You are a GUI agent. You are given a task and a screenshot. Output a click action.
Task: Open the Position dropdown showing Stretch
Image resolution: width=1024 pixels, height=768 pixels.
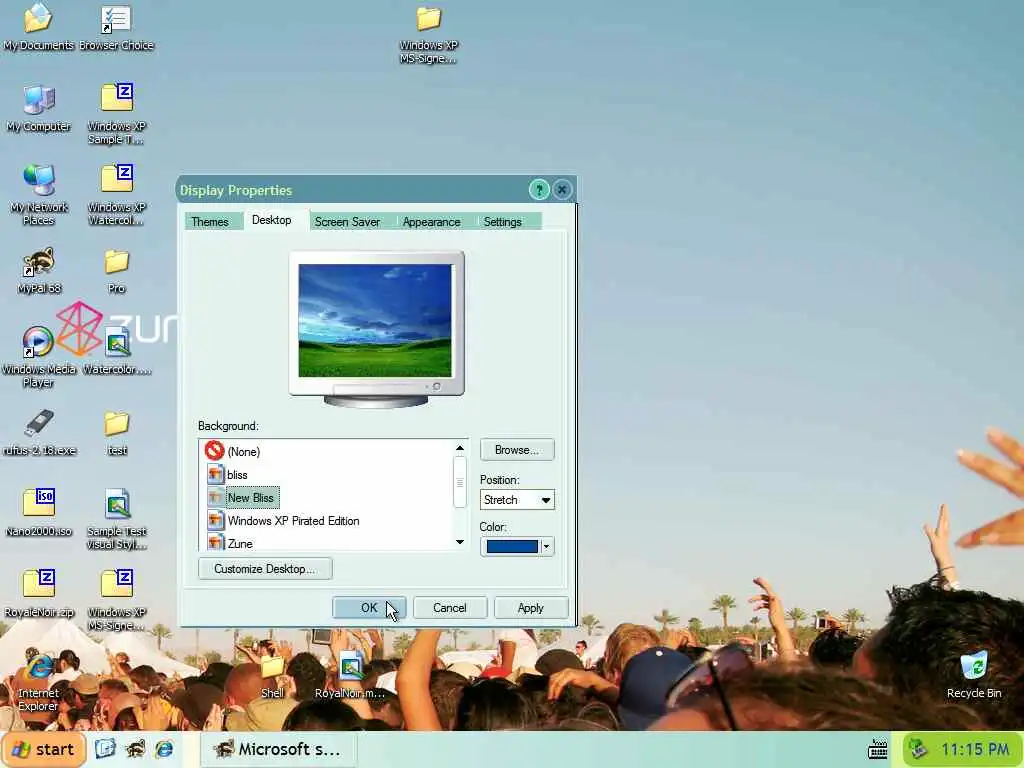517,500
